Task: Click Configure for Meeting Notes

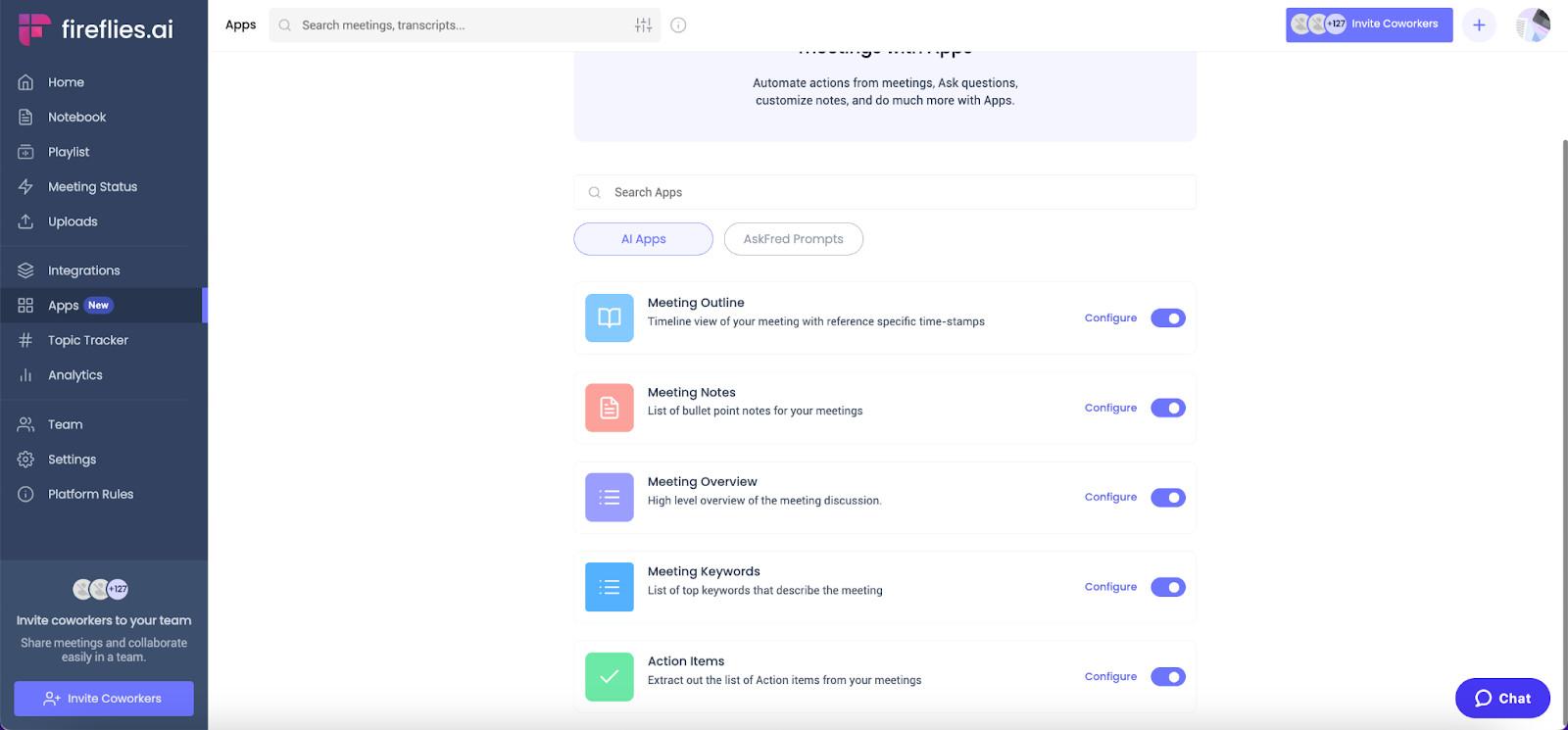Action: (x=1110, y=408)
